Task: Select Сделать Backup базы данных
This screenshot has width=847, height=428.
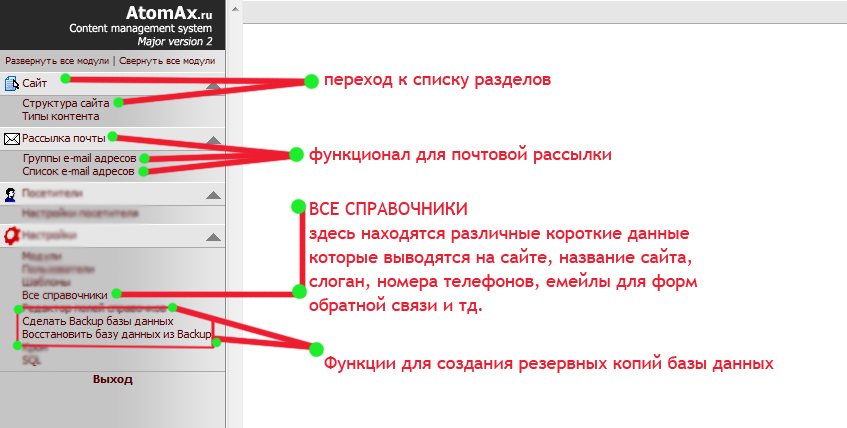Action: pos(98,322)
